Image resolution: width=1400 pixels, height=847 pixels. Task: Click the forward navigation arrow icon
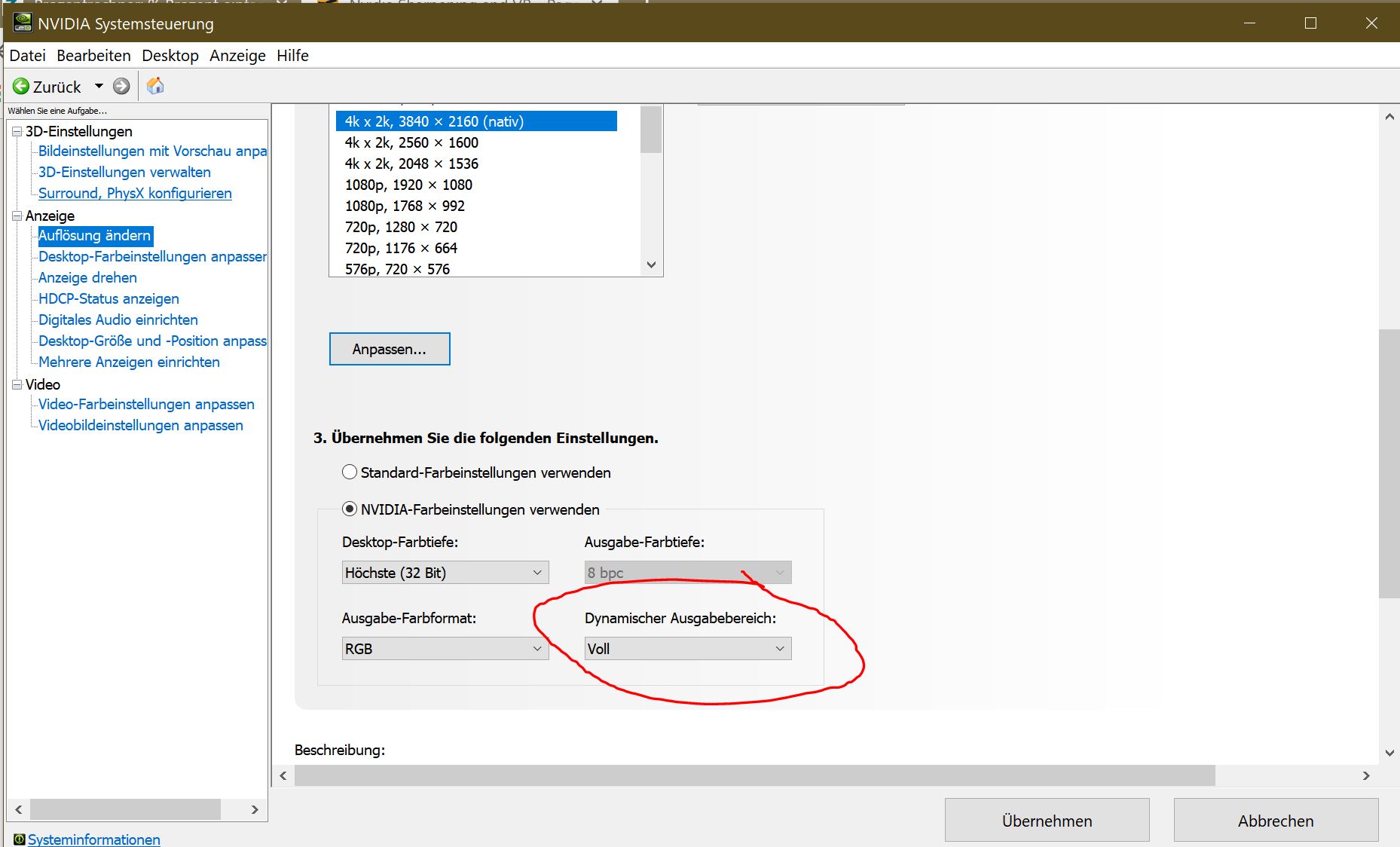tap(121, 87)
